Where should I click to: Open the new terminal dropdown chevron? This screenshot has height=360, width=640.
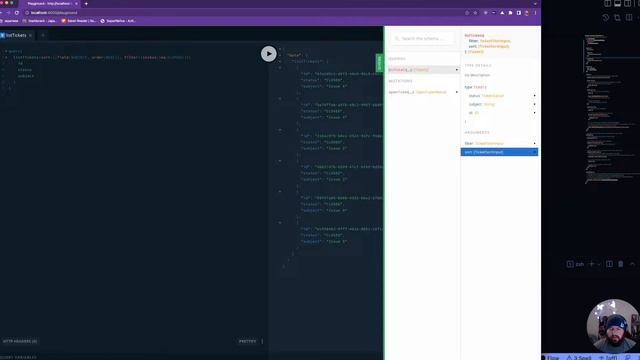tap(598, 264)
